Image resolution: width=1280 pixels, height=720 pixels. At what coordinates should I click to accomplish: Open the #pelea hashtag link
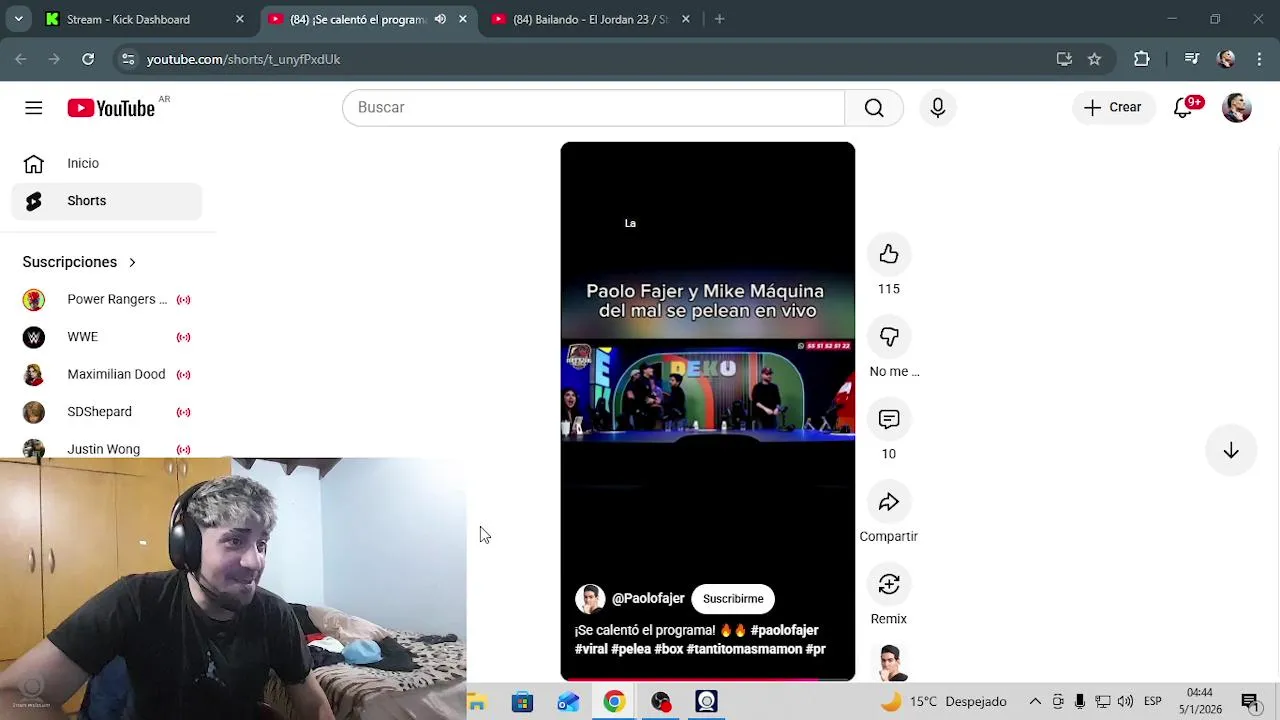click(x=631, y=649)
